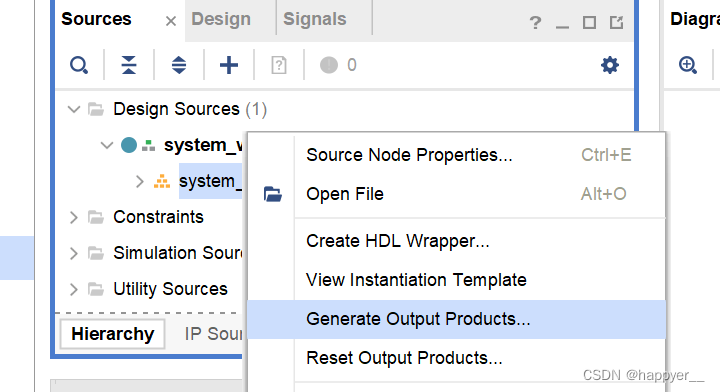Image resolution: width=720 pixels, height=392 pixels.
Task: Click the teal top-module dot beside system_w
Action: (129, 145)
